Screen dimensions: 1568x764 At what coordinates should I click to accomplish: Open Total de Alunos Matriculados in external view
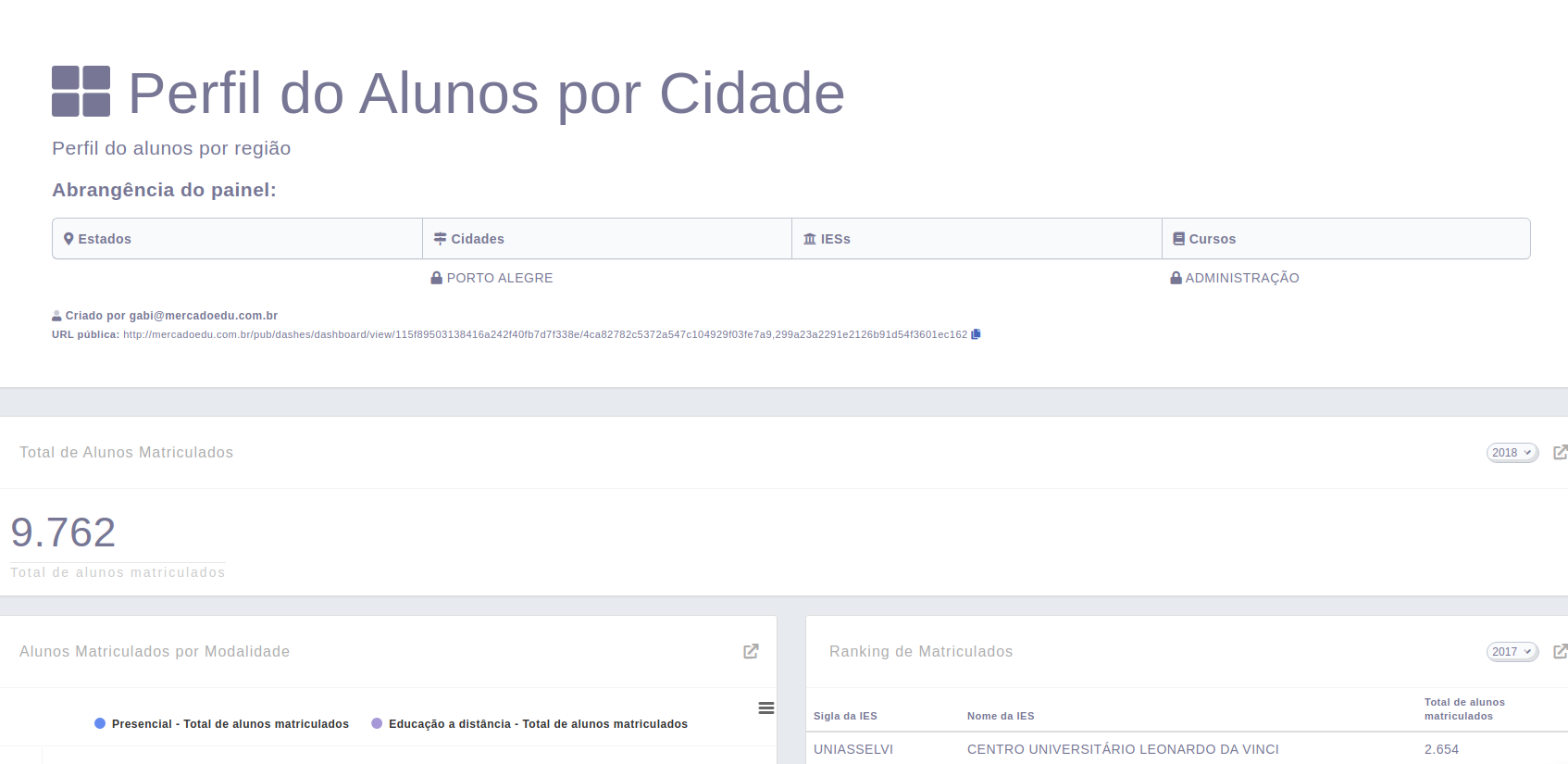[1561, 452]
